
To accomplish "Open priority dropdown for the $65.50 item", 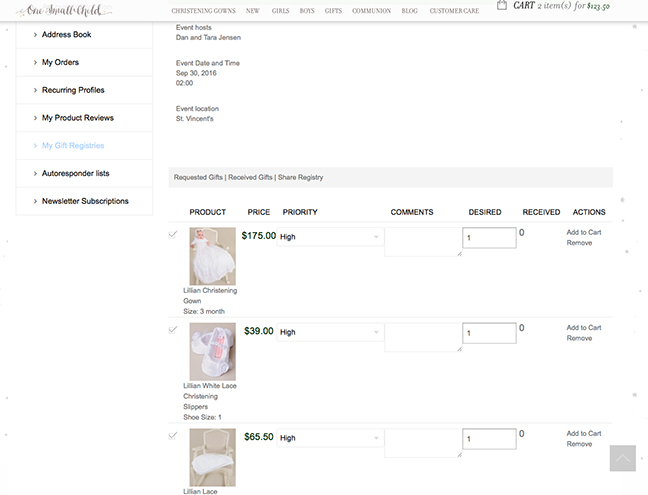I will tap(329, 438).
